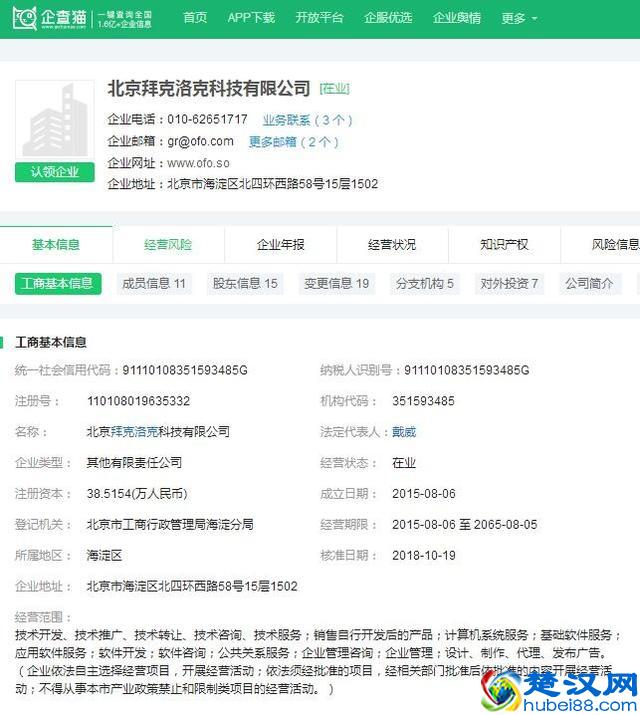Click the website www.ofo.so text

click(x=198, y=163)
